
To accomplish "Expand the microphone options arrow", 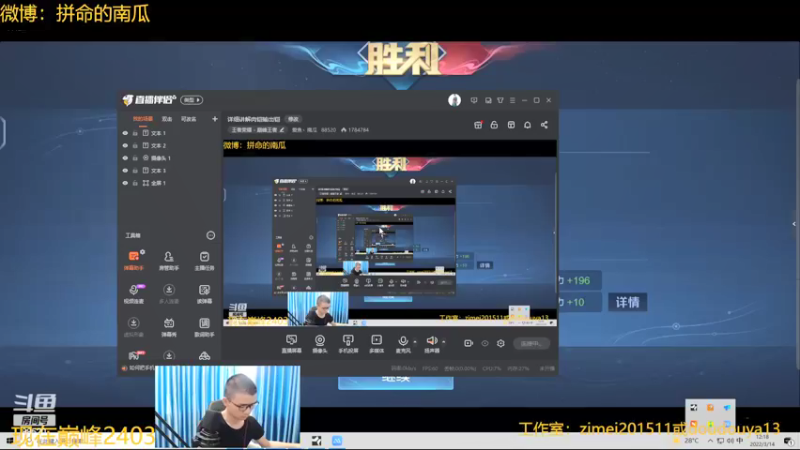I will tap(415, 341).
